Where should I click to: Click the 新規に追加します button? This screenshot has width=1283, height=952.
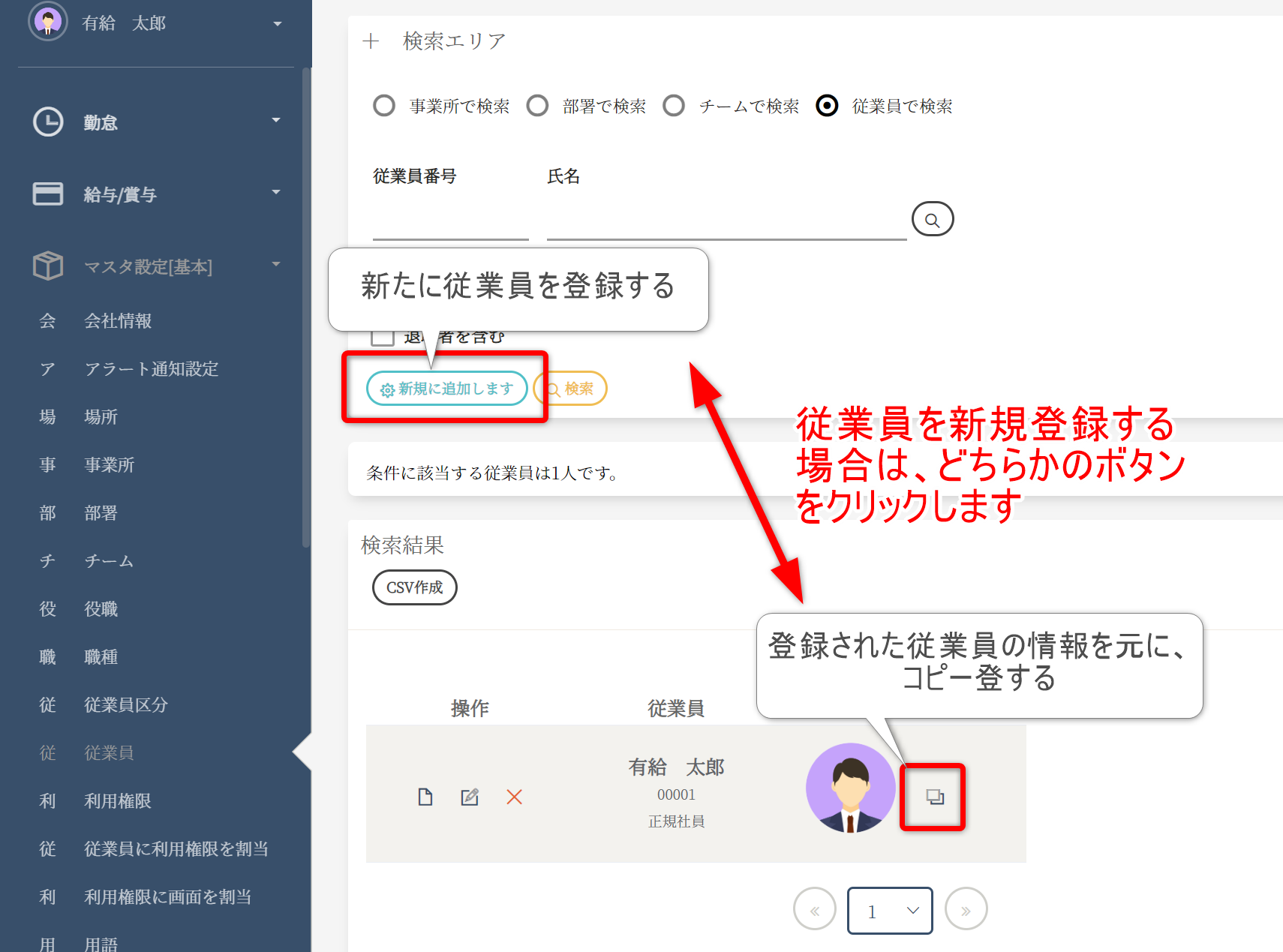pyautogui.click(x=447, y=389)
